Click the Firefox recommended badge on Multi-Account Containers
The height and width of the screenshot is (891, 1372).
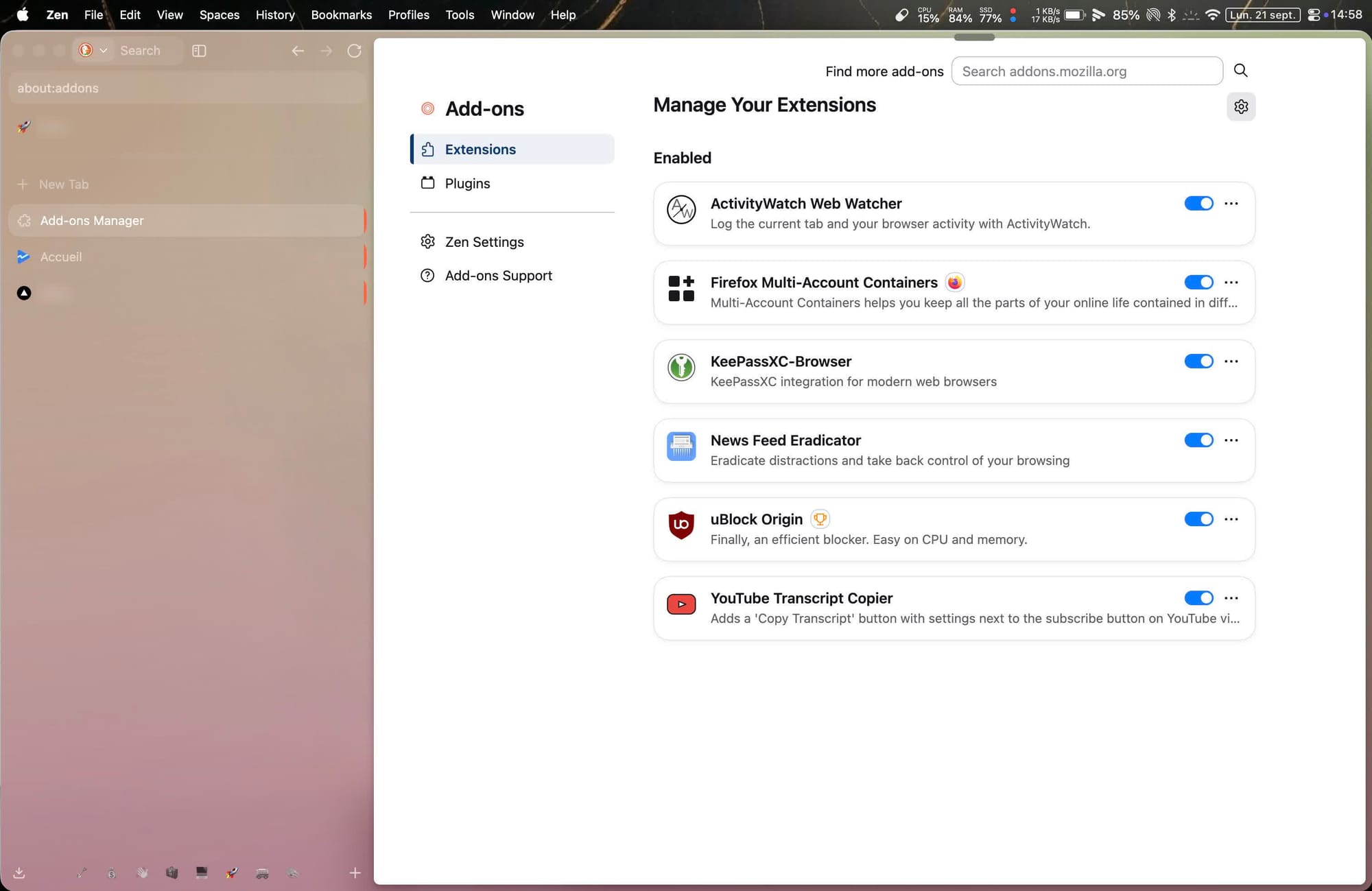[x=954, y=282]
